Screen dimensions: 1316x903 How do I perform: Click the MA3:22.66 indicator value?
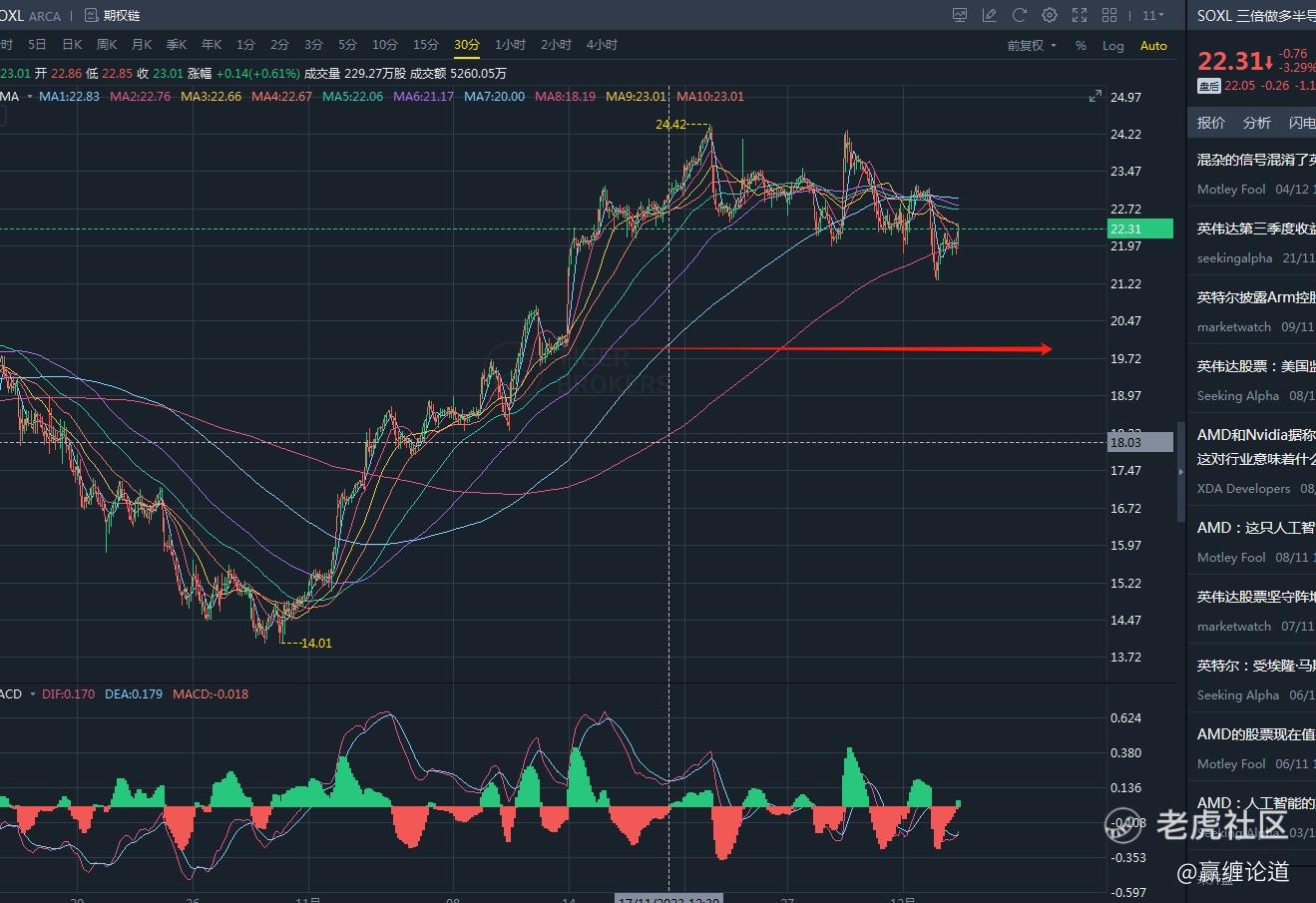[x=211, y=97]
